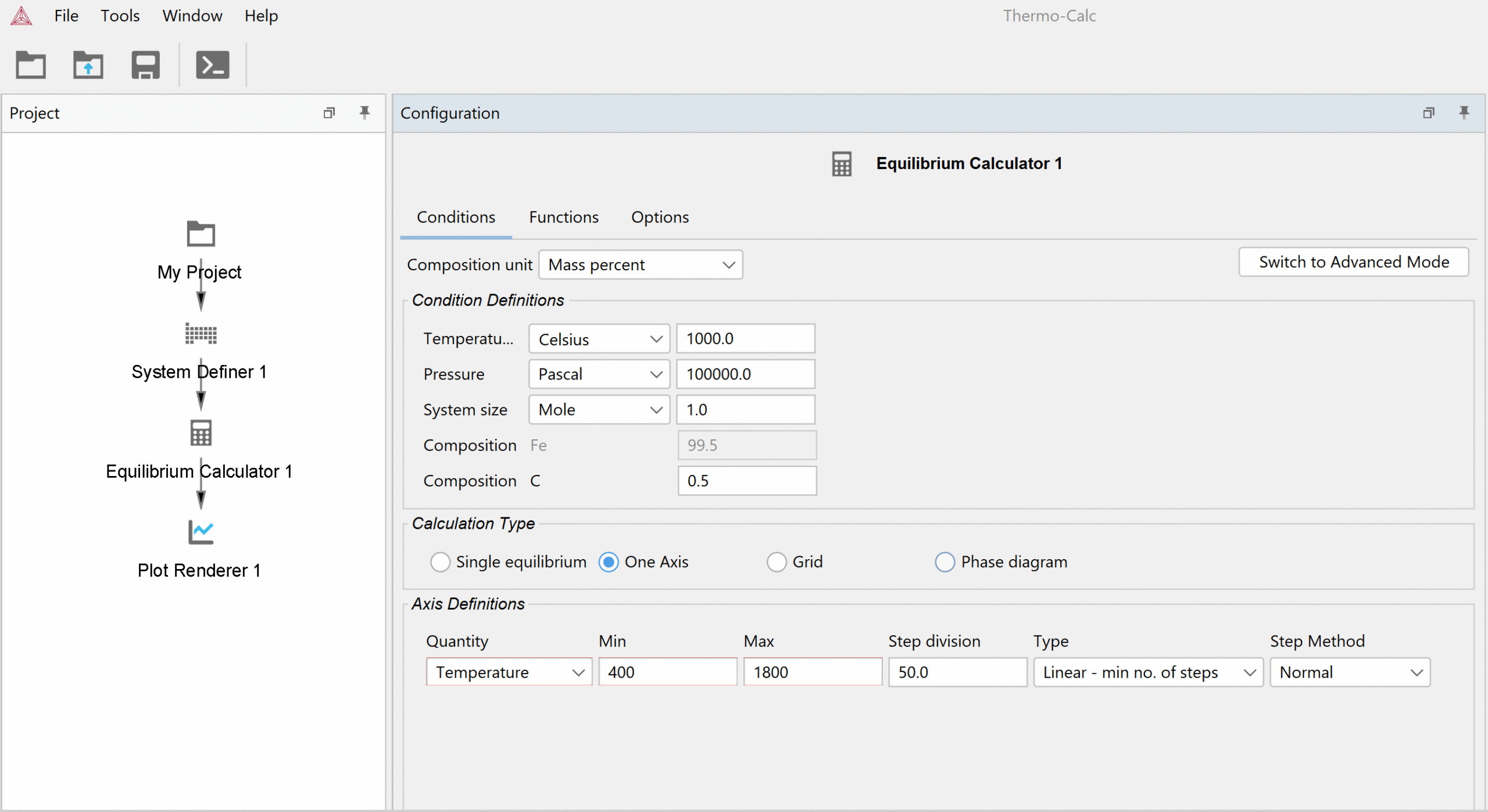Click axis Max field 1800
Image resolution: width=1488 pixels, height=812 pixels.
[x=813, y=673]
